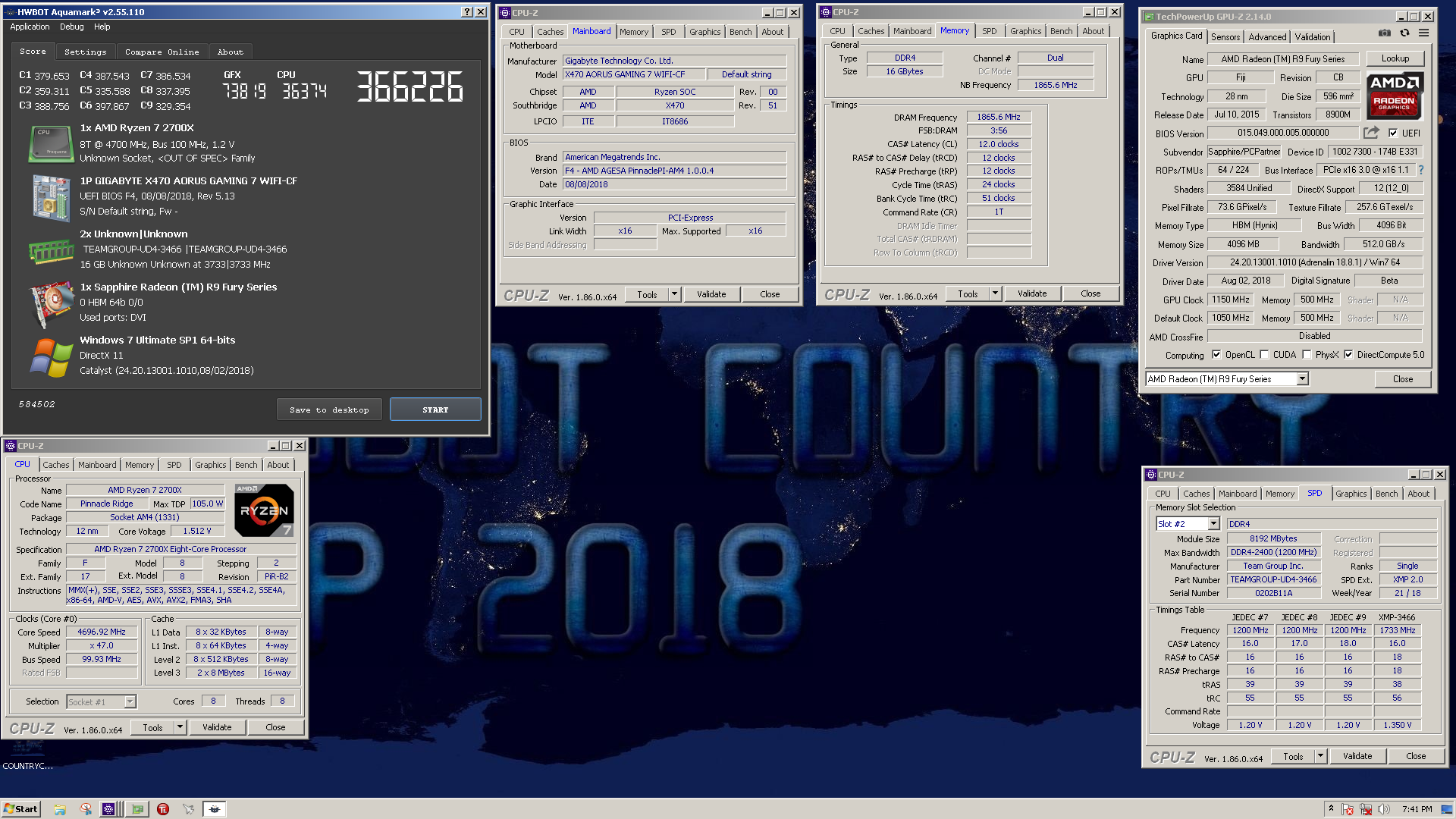This screenshot has height=819, width=1456.
Task: Expand Tools arrow in CPU-Z CPU window
Action: (x=180, y=727)
